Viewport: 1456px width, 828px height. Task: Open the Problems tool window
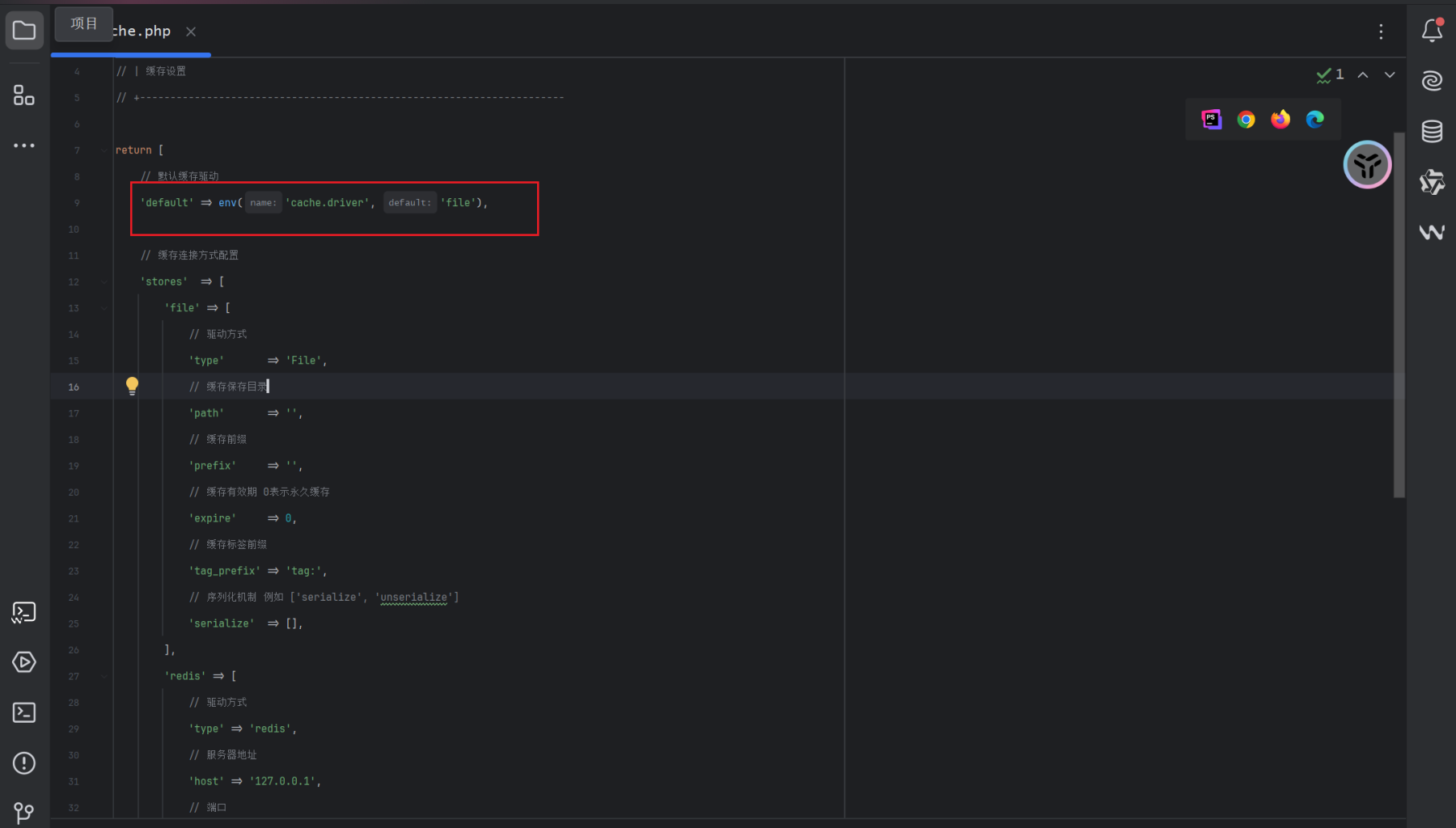coord(24,763)
